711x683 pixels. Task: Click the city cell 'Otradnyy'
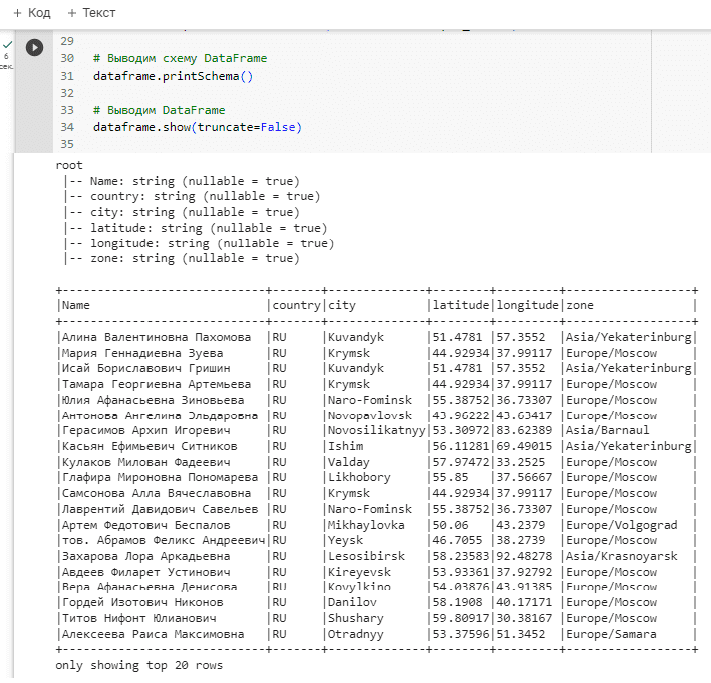(356, 634)
